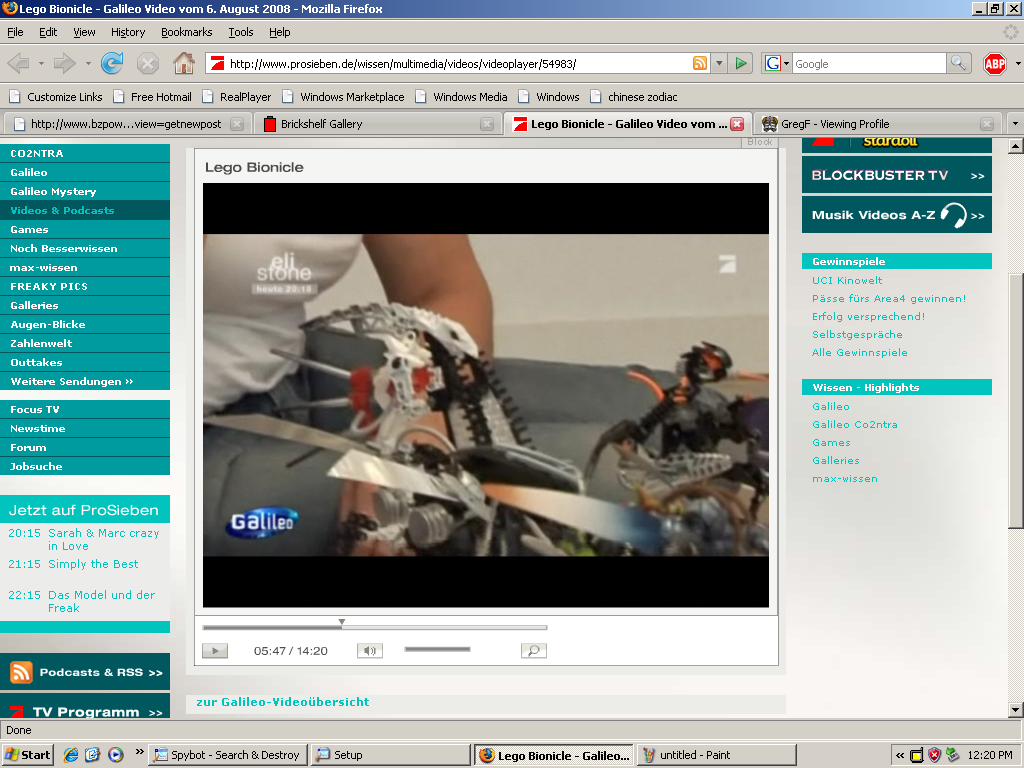Open the chinese zodiac bookmark
This screenshot has height=768, width=1024.
pos(633,97)
